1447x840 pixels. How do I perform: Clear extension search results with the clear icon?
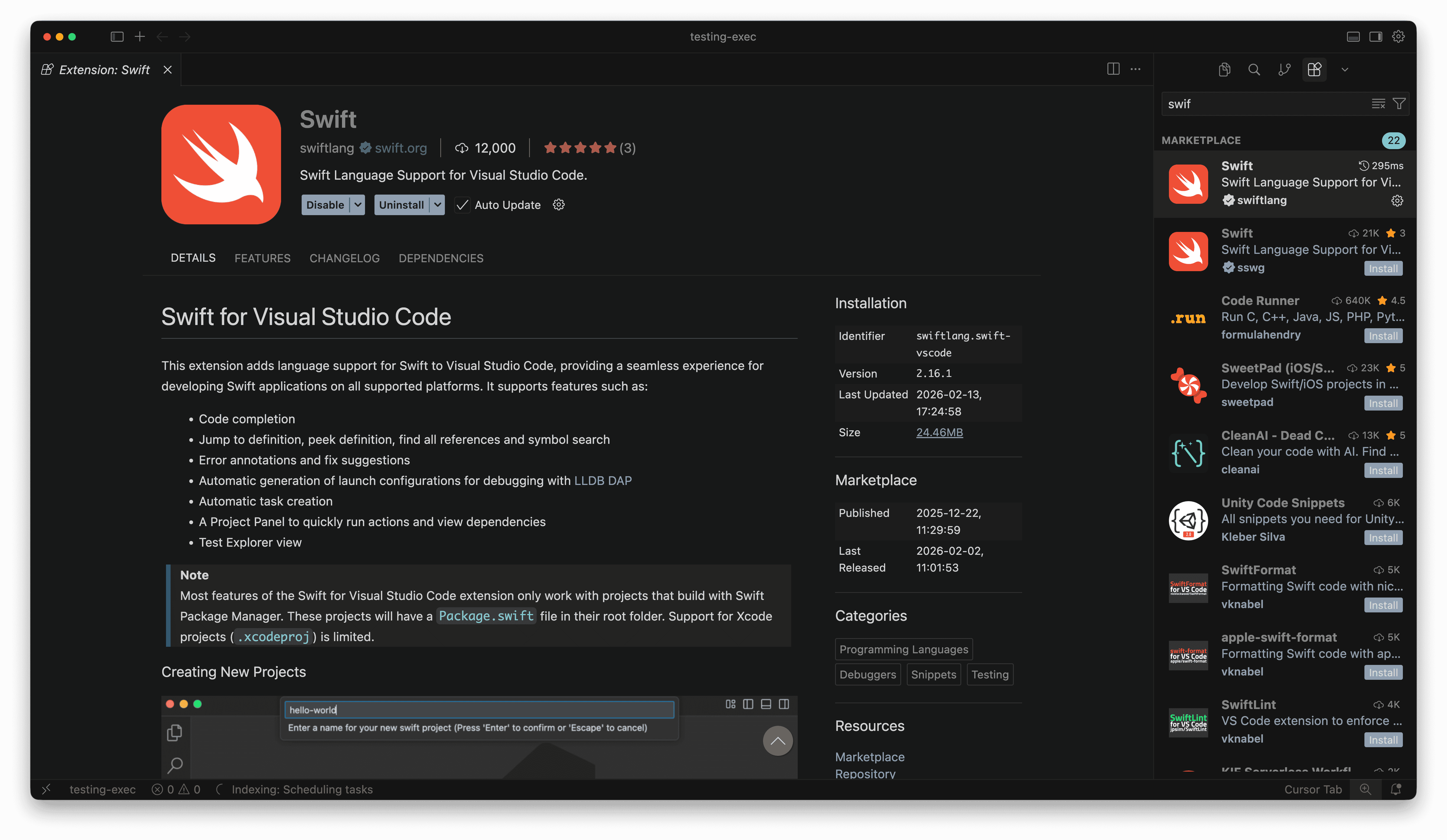(x=1378, y=104)
